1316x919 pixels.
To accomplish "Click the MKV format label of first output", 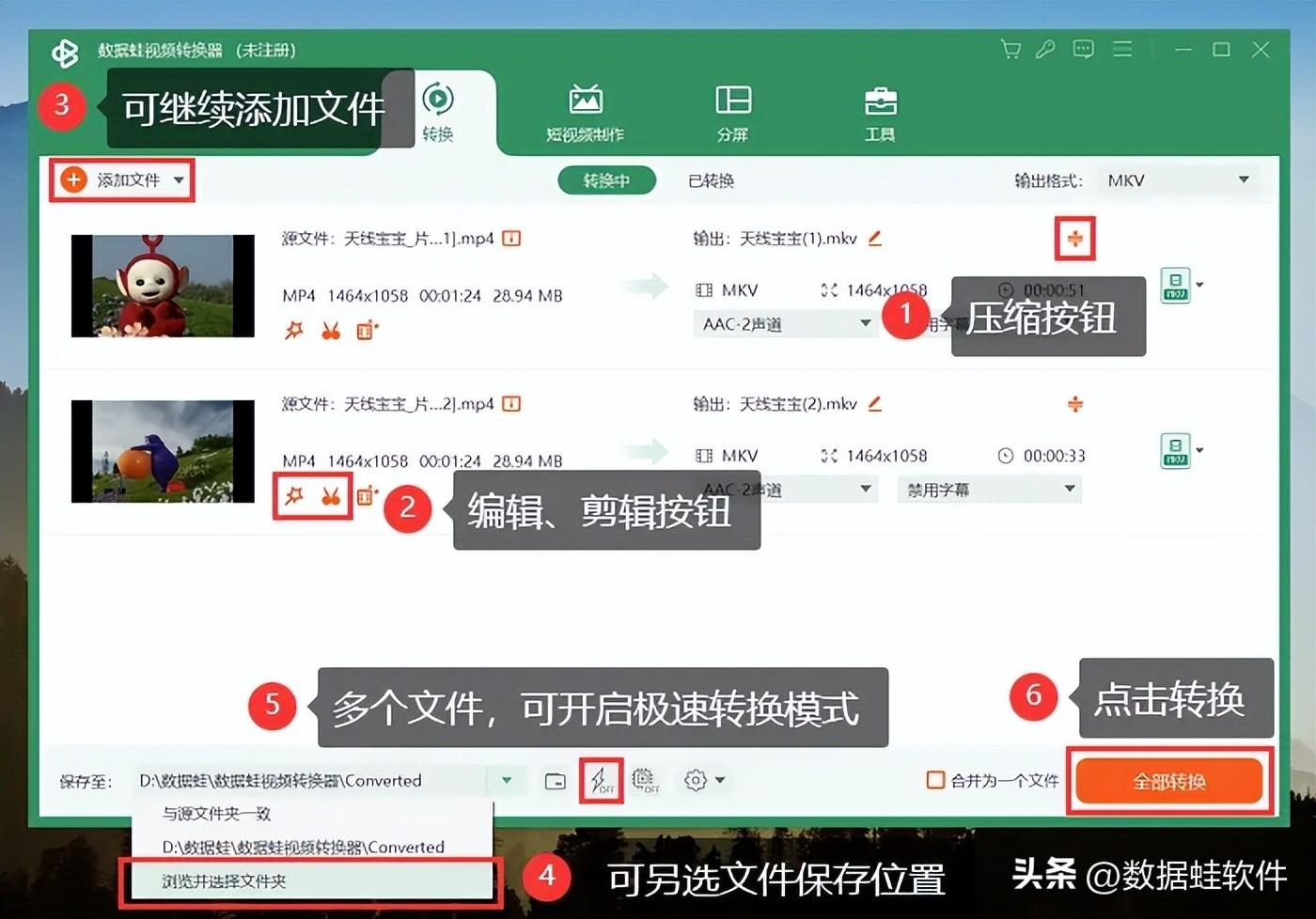I will click(740, 290).
